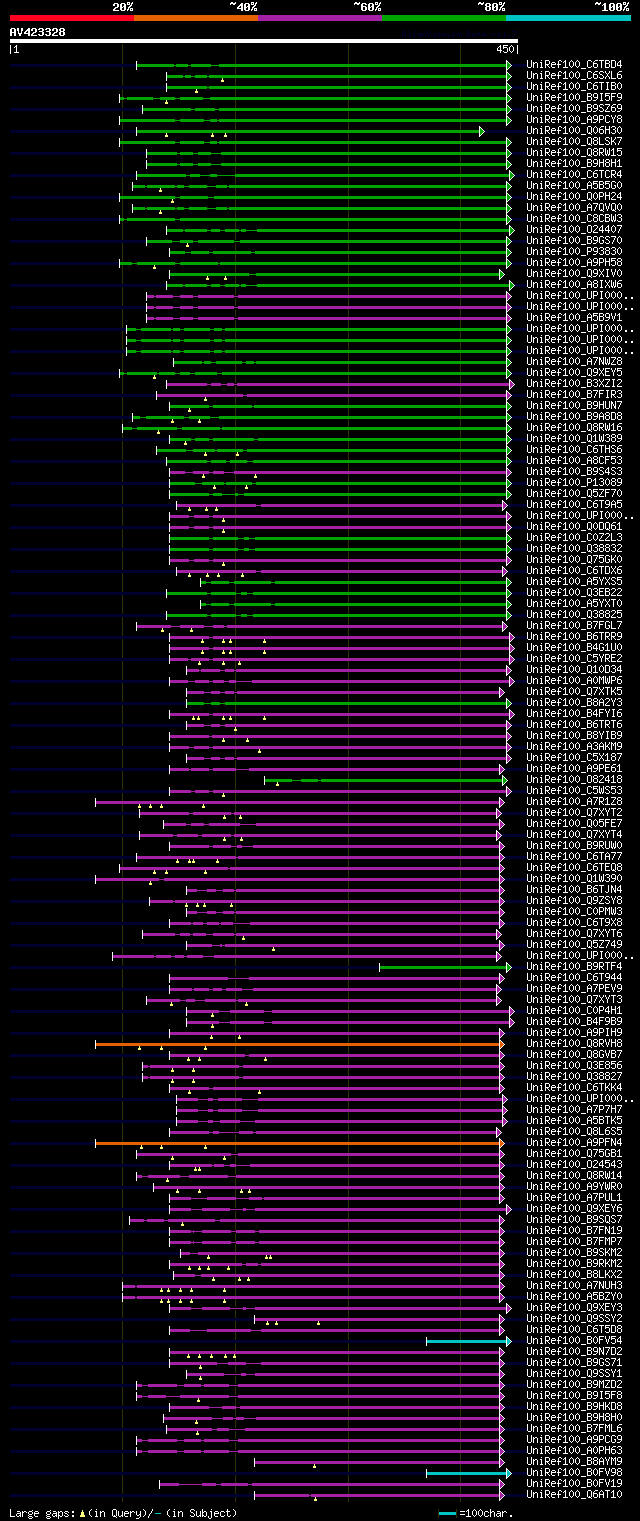Select the UniRef100_Q1W390 label
640x1521 pixels.
(574, 878)
